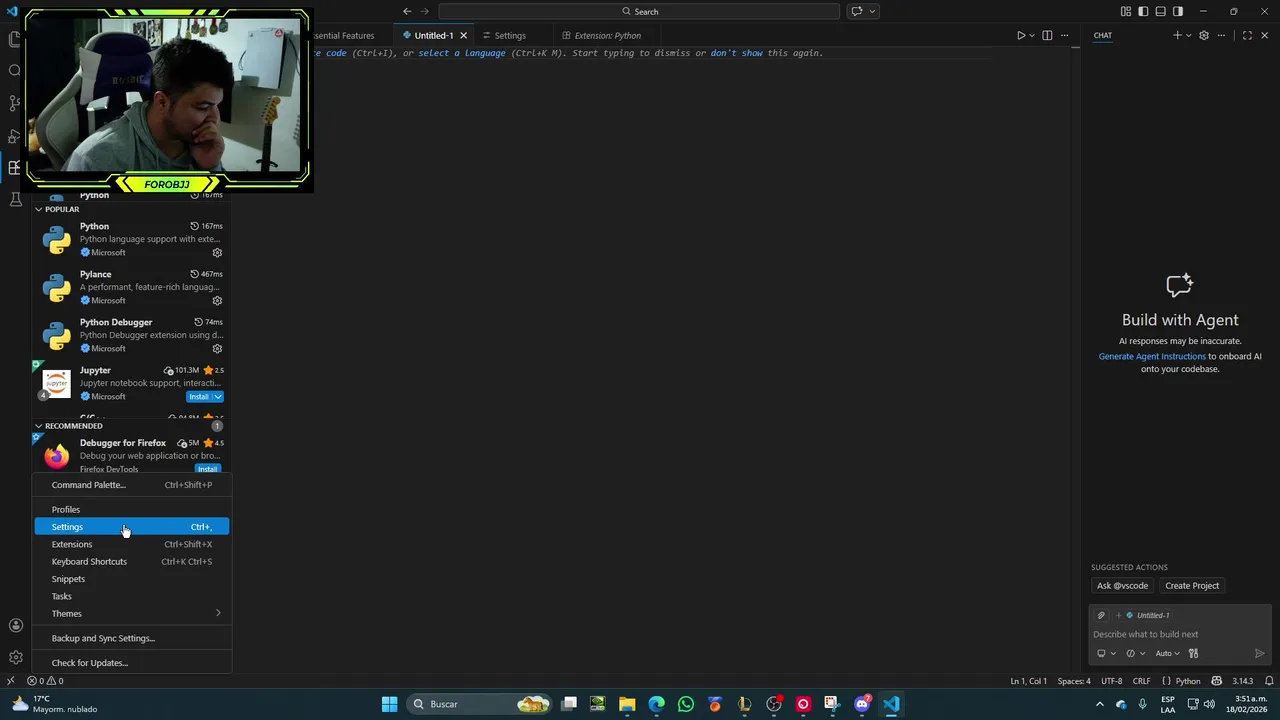1280x720 pixels.
Task: Toggle the Primary Side Bar
Action: click(x=1143, y=11)
